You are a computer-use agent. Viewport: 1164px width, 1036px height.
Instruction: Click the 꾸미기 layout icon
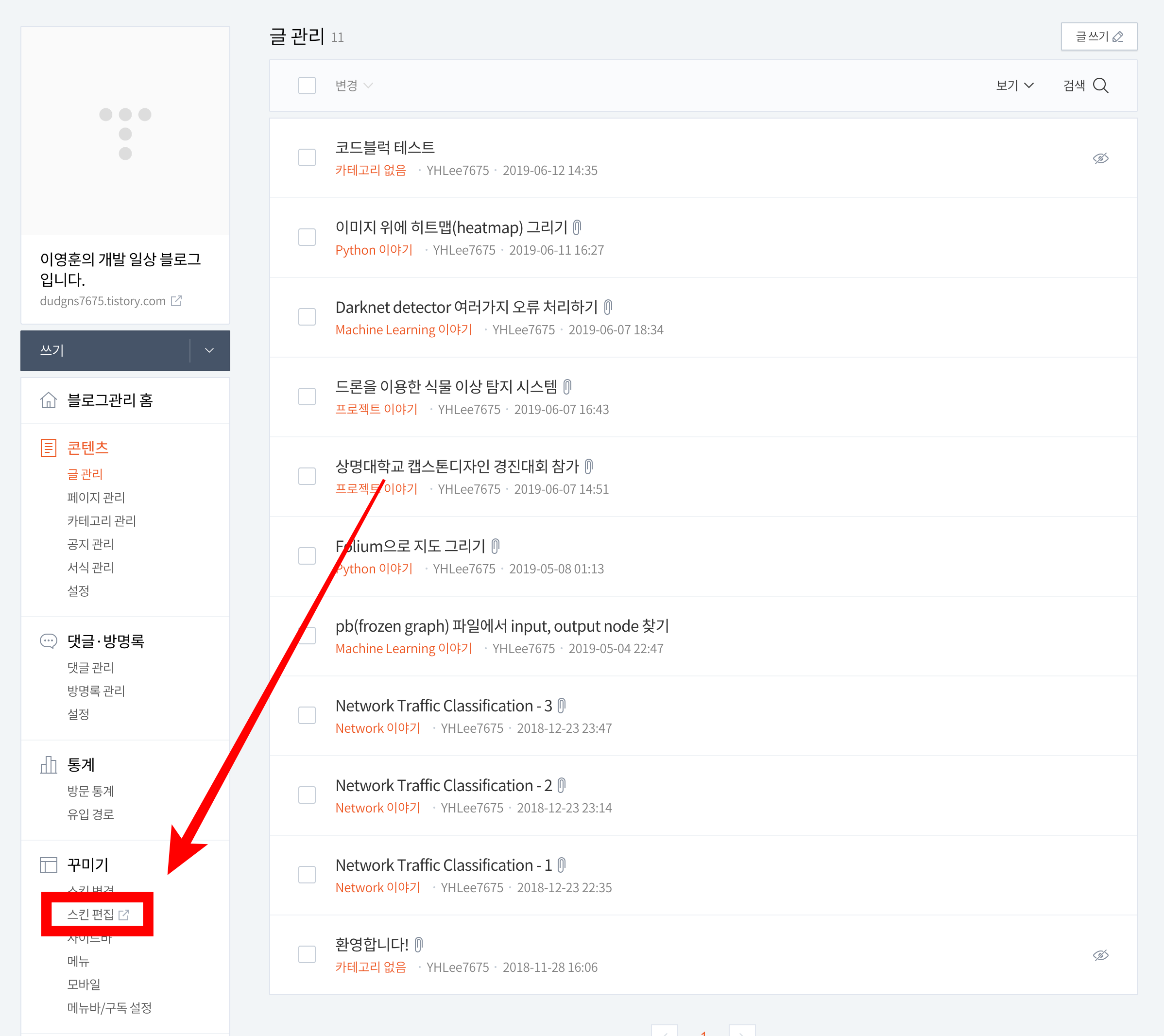[49, 865]
